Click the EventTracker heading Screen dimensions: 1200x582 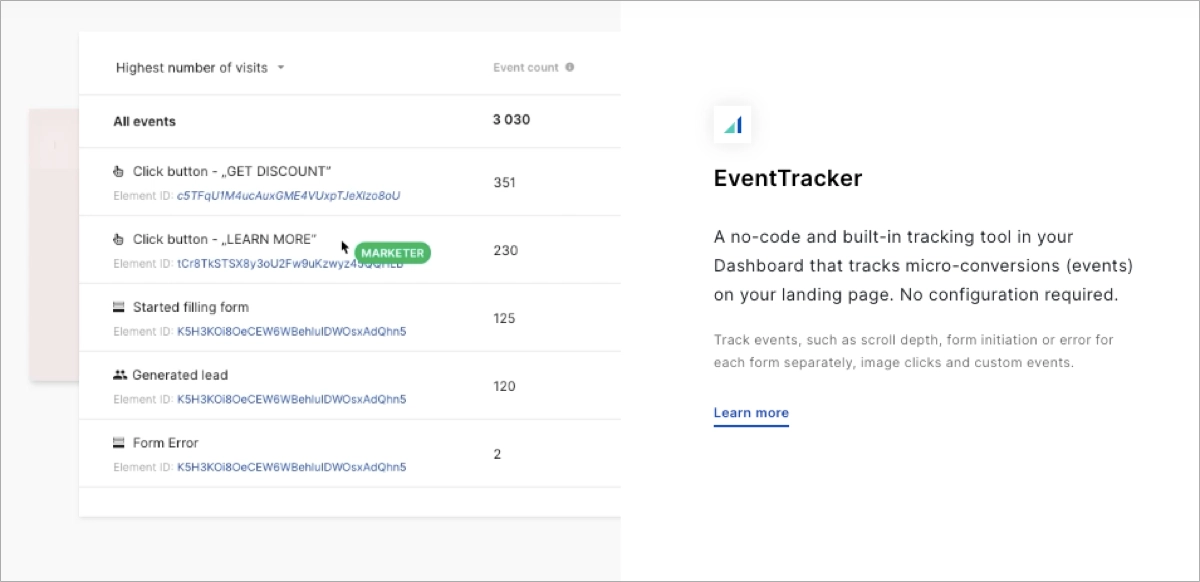(x=788, y=179)
